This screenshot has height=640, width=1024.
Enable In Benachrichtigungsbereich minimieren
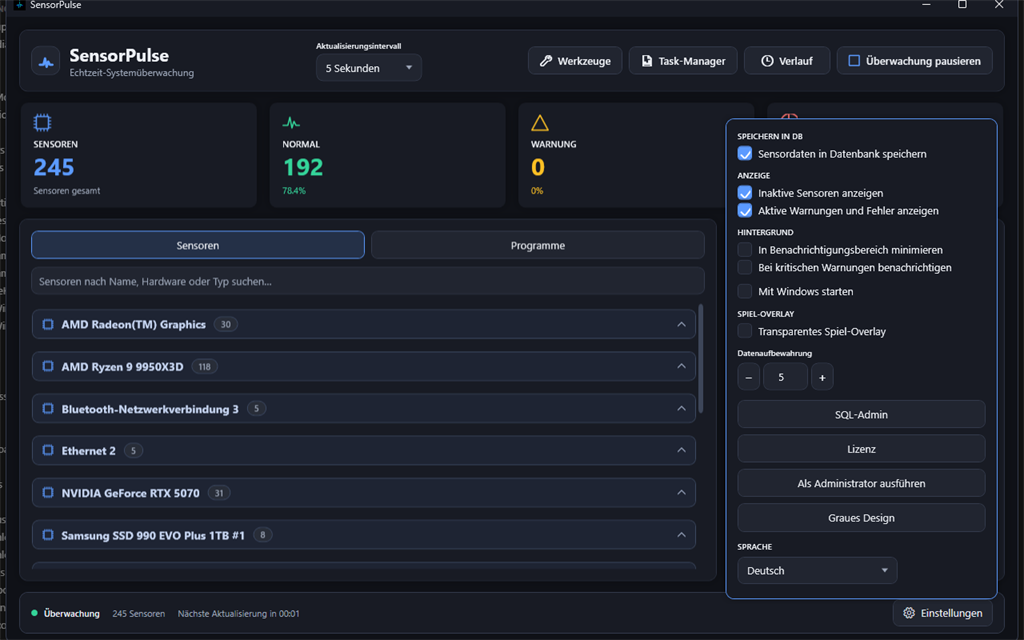pyautogui.click(x=744, y=249)
